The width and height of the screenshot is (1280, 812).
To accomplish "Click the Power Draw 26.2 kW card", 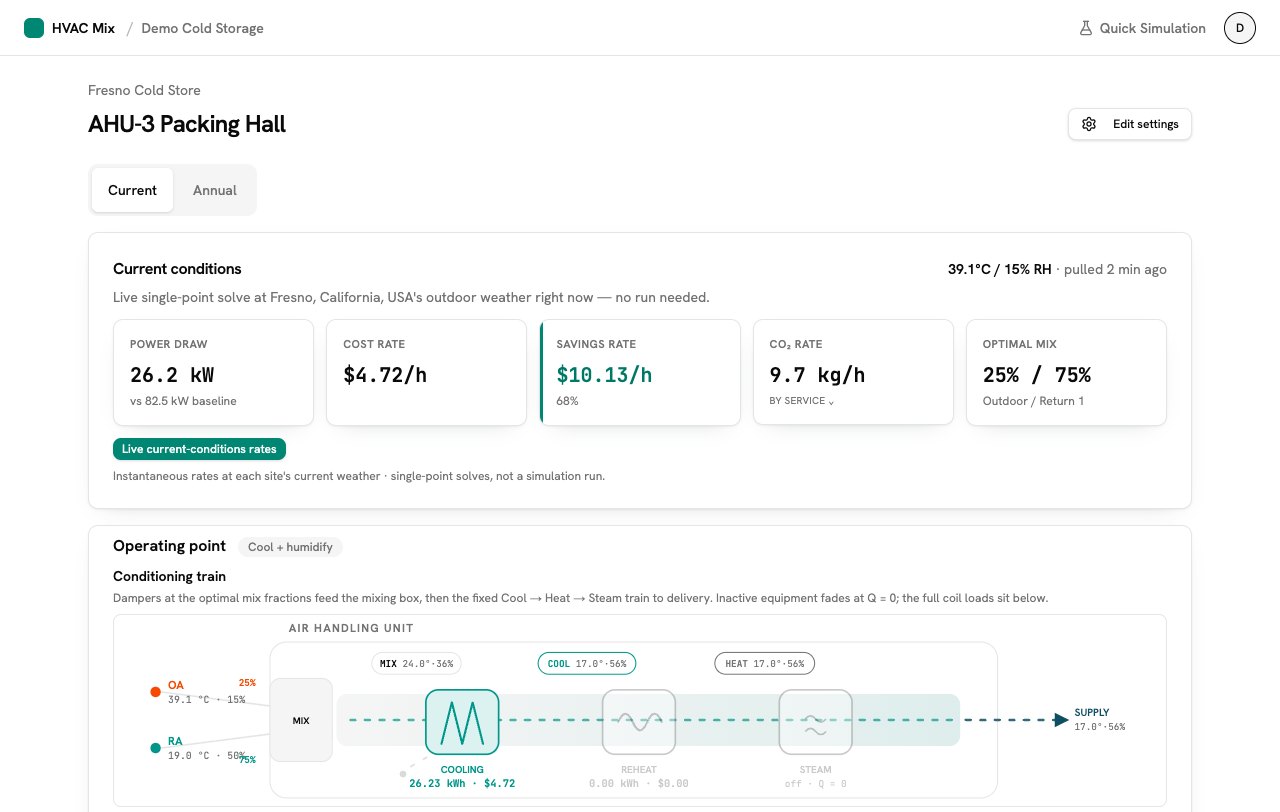I will (x=213, y=373).
